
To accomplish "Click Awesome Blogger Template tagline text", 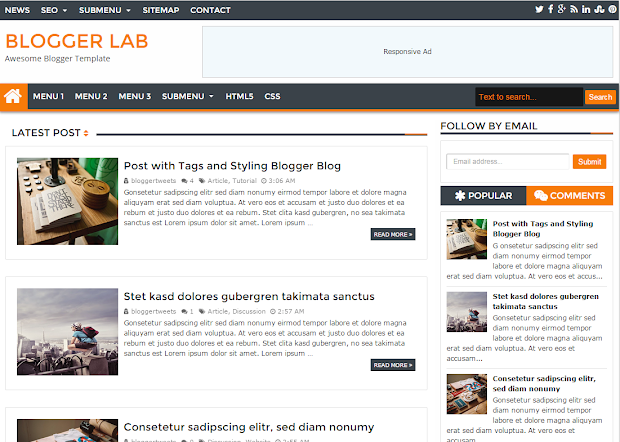I will pyautogui.click(x=57, y=59).
